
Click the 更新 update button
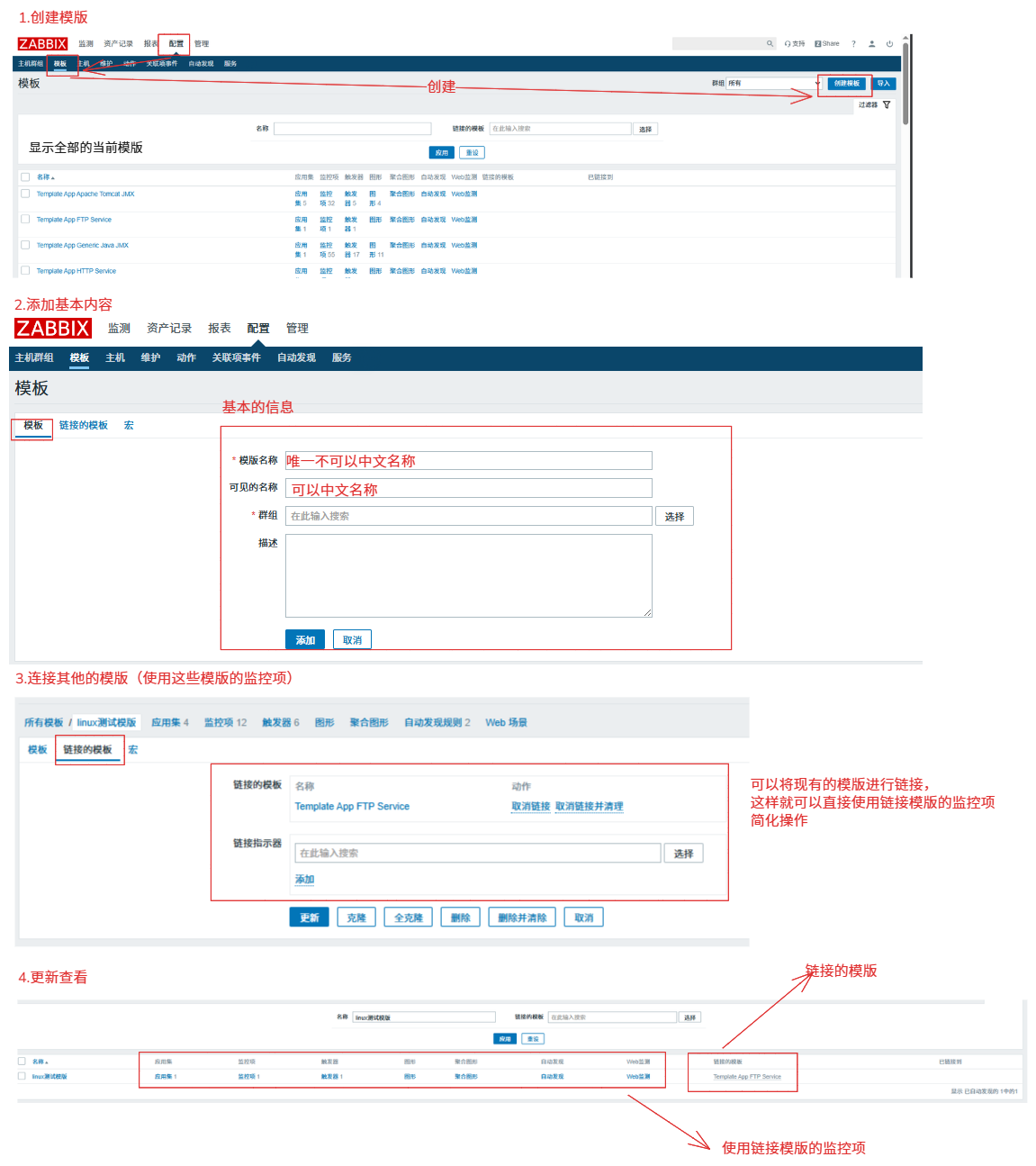[310, 917]
